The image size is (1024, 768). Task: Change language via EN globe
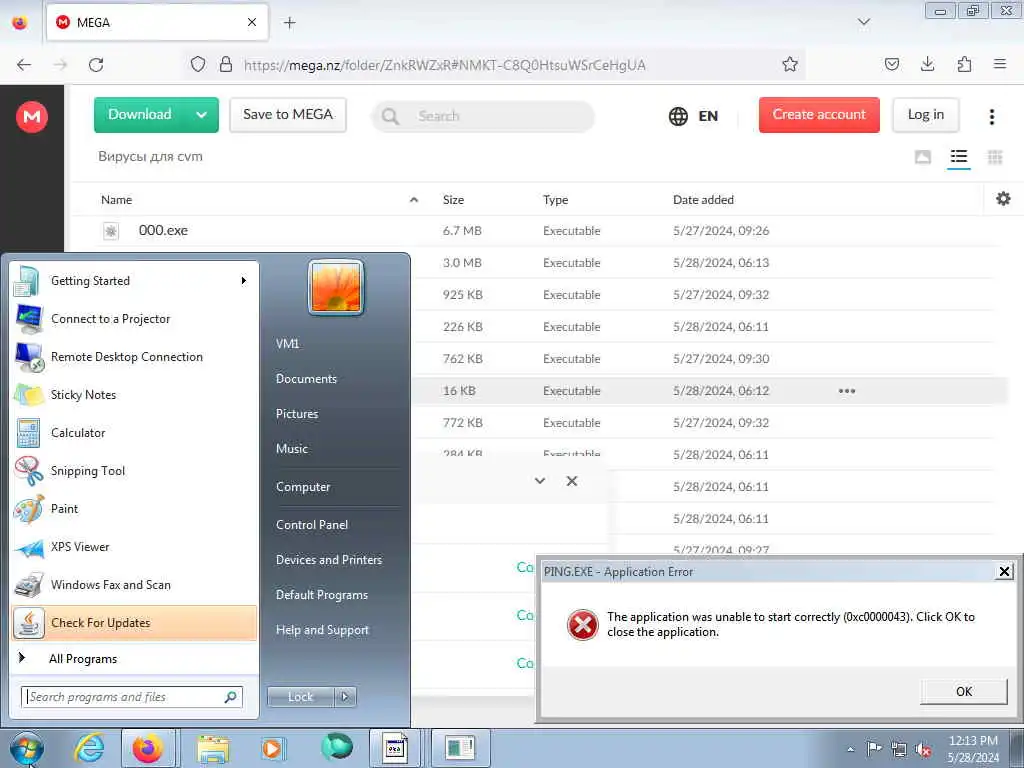(x=693, y=116)
